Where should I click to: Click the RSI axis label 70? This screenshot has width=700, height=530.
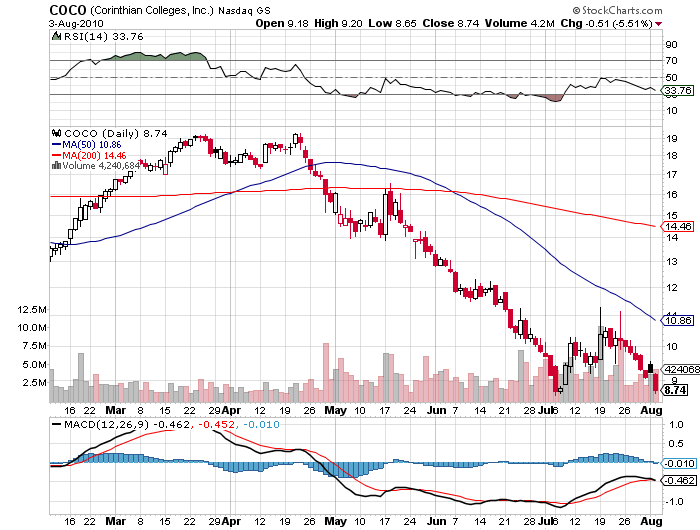tap(671, 60)
